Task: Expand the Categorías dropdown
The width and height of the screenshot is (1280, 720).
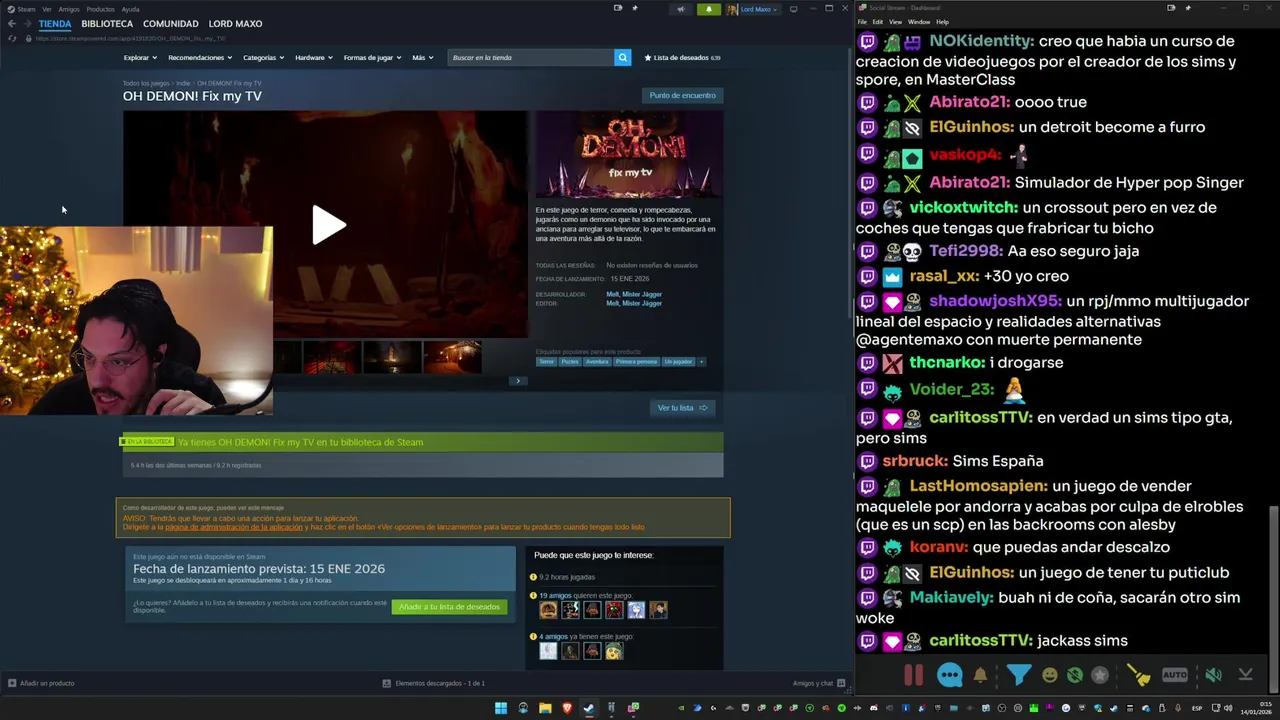Action: (263, 57)
